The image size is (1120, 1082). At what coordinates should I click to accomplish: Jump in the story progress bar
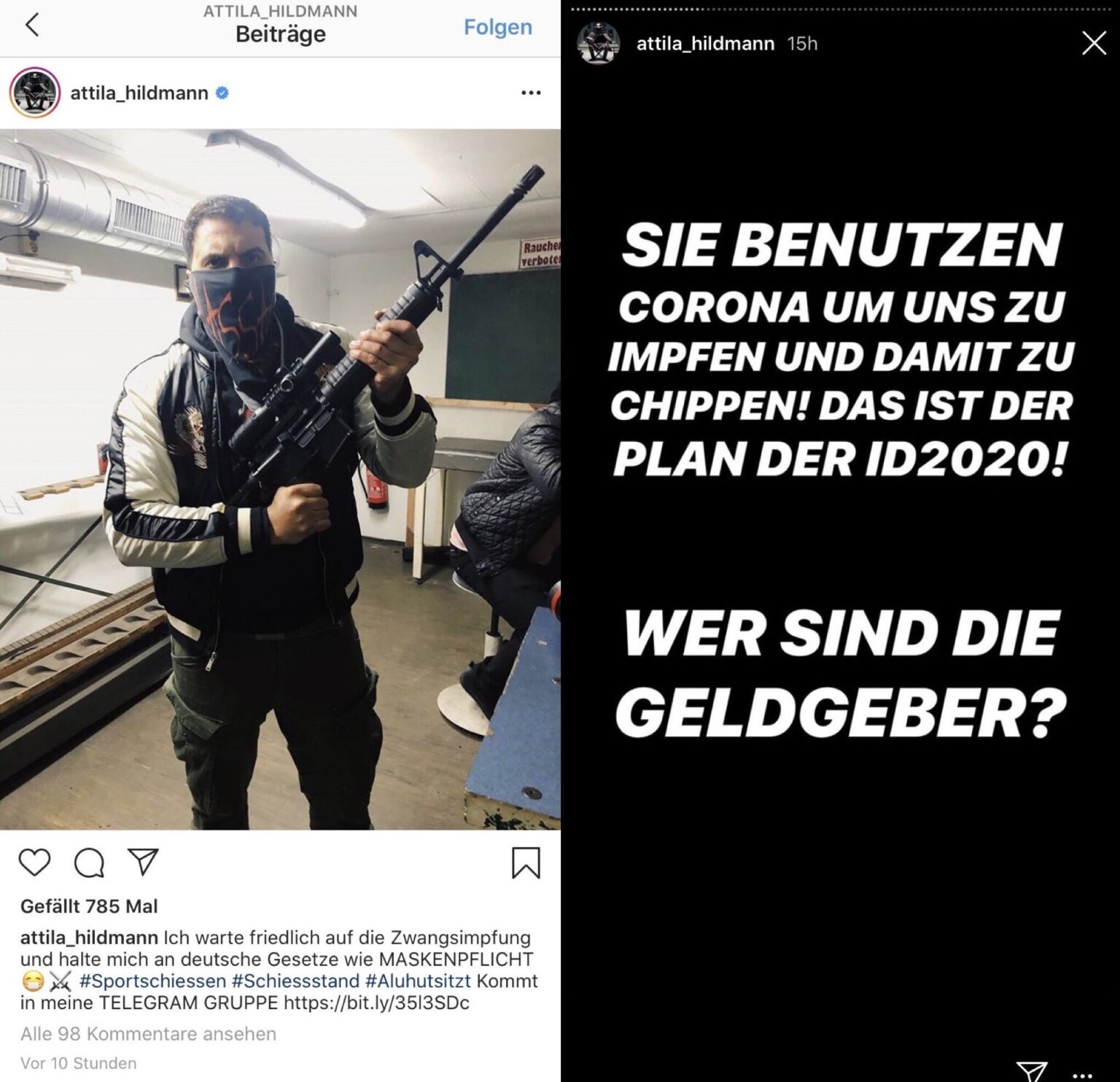tap(841, 9)
